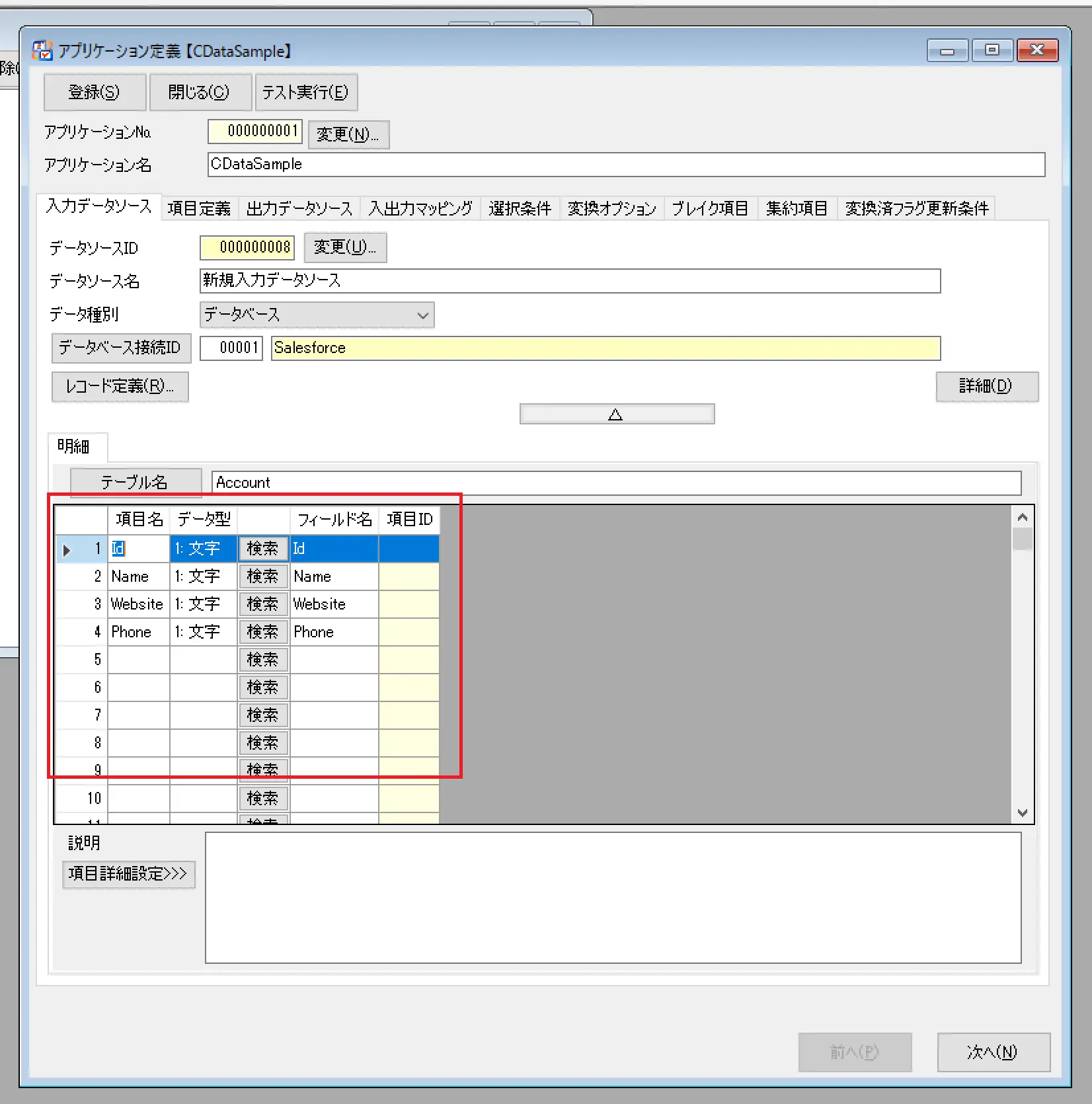Viewport: 1092px width, 1104px height.
Task: Run the テスト実行(E) button
Action: pos(306,92)
